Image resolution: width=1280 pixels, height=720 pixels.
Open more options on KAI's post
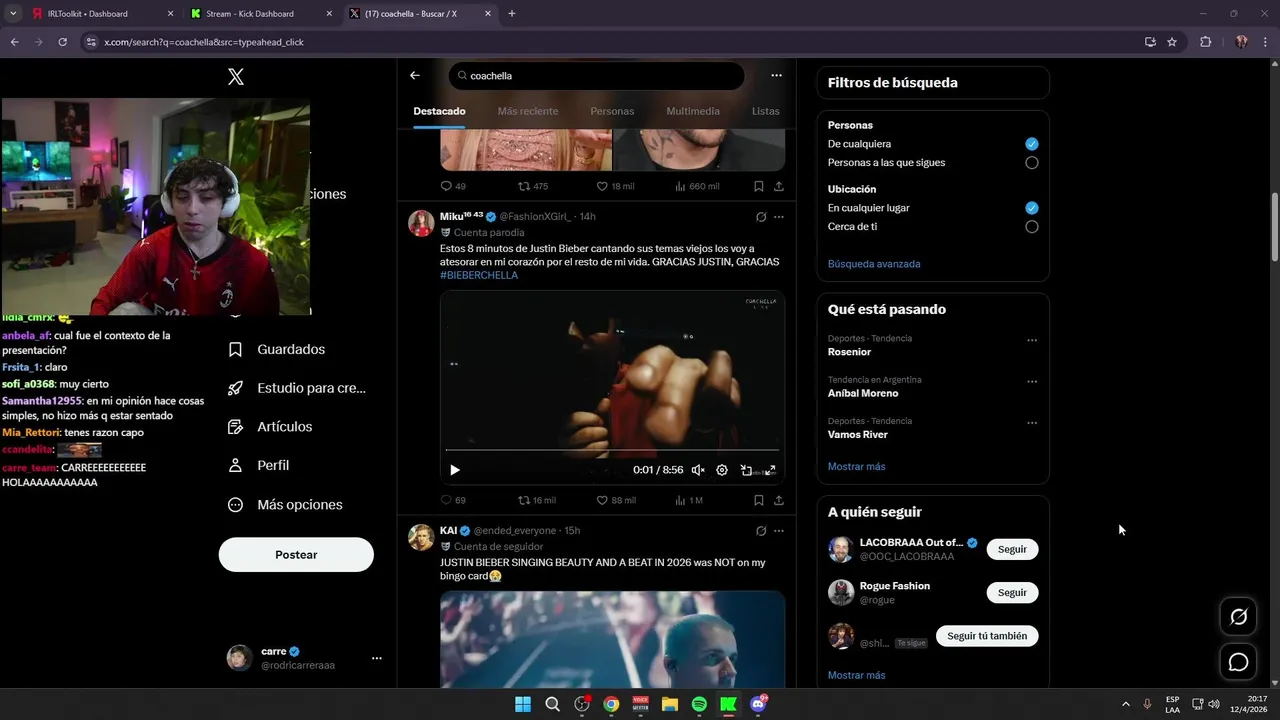[x=779, y=531]
